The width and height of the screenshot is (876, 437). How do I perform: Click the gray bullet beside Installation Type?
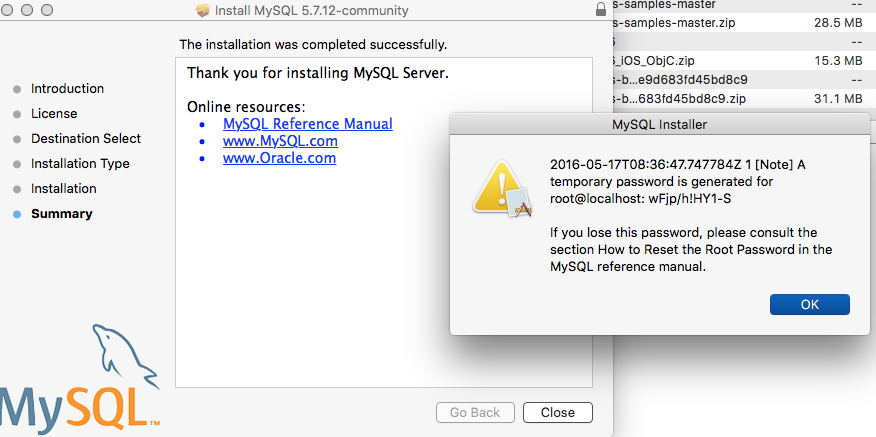pyautogui.click(x=17, y=164)
